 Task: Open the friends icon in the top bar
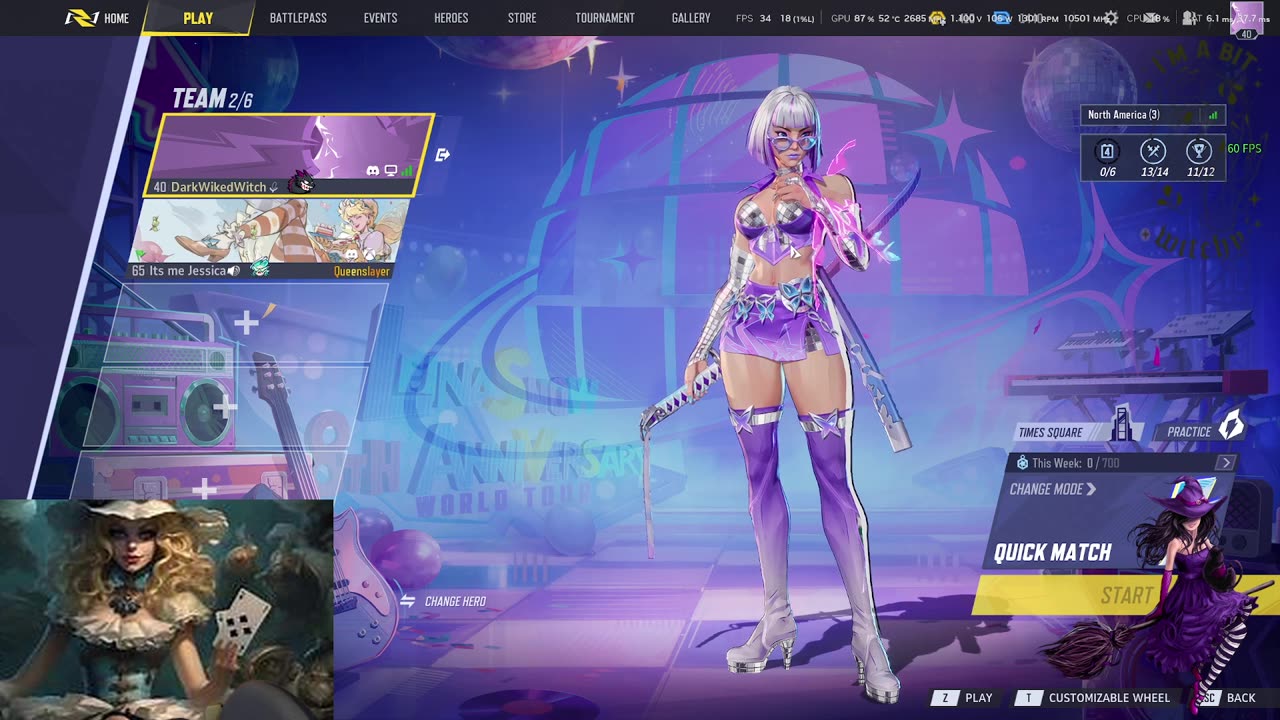pos(1191,18)
